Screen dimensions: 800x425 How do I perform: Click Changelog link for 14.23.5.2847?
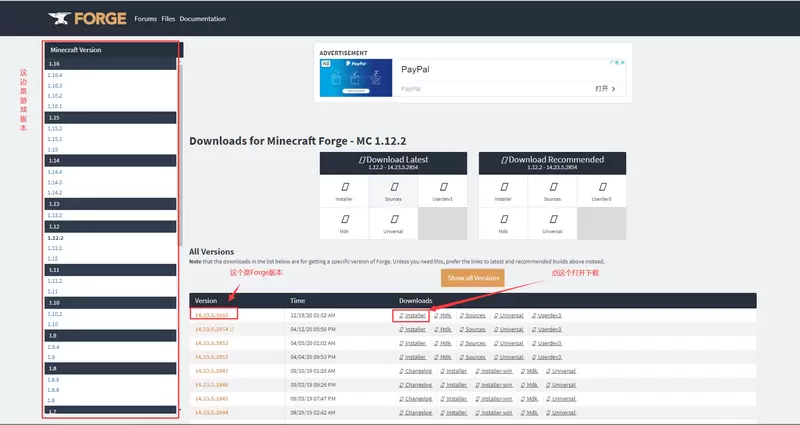click(x=415, y=371)
